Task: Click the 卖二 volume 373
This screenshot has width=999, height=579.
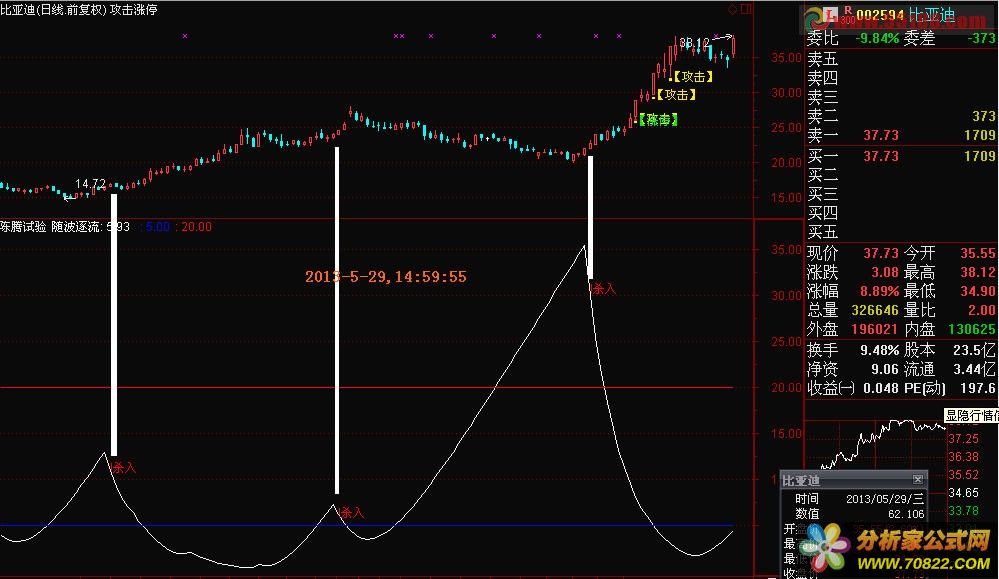Action: 984,116
